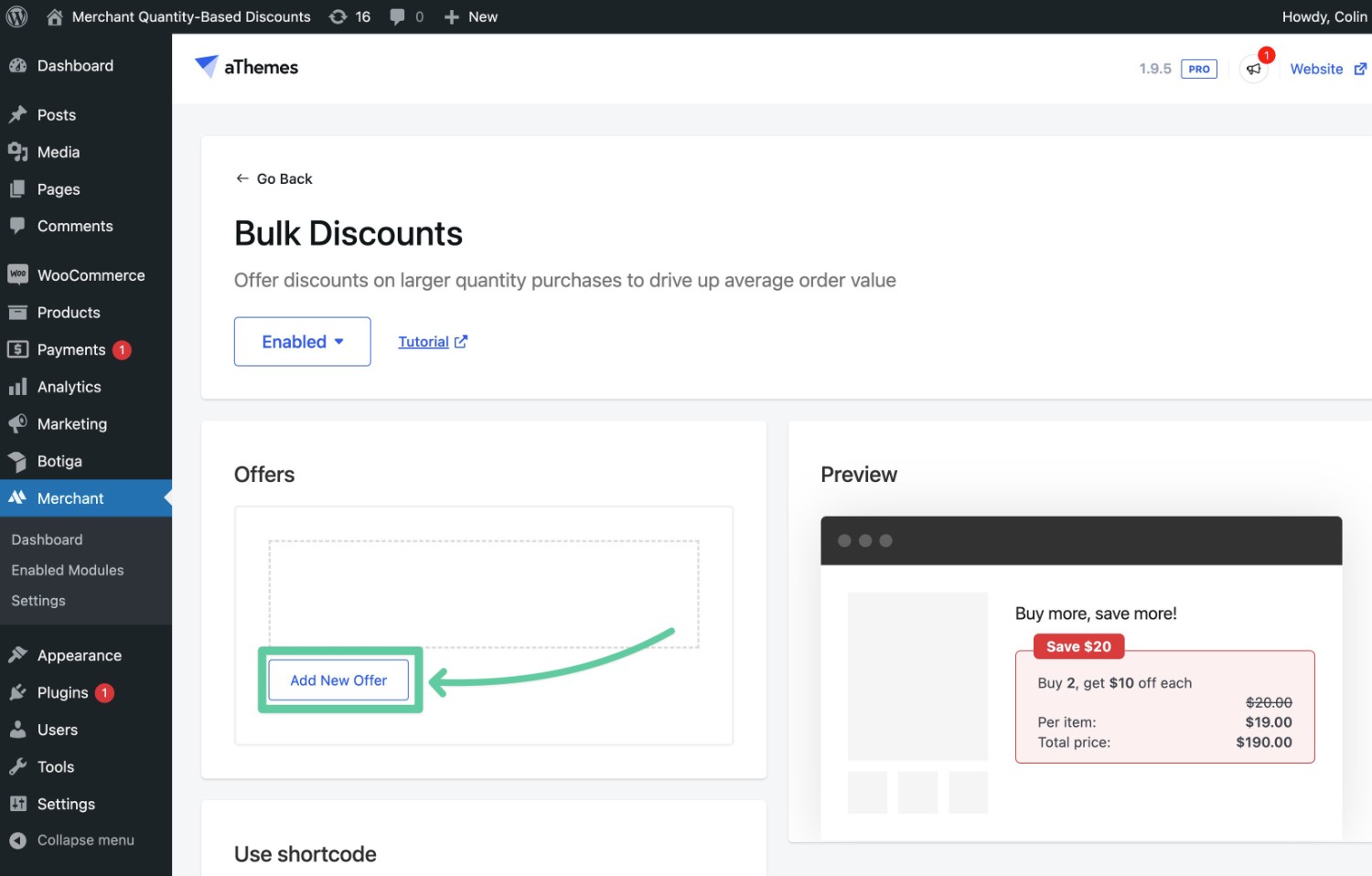Screen dimensions: 1372x876
Task: Click external link icon beside Tutorial
Action: 461,342
